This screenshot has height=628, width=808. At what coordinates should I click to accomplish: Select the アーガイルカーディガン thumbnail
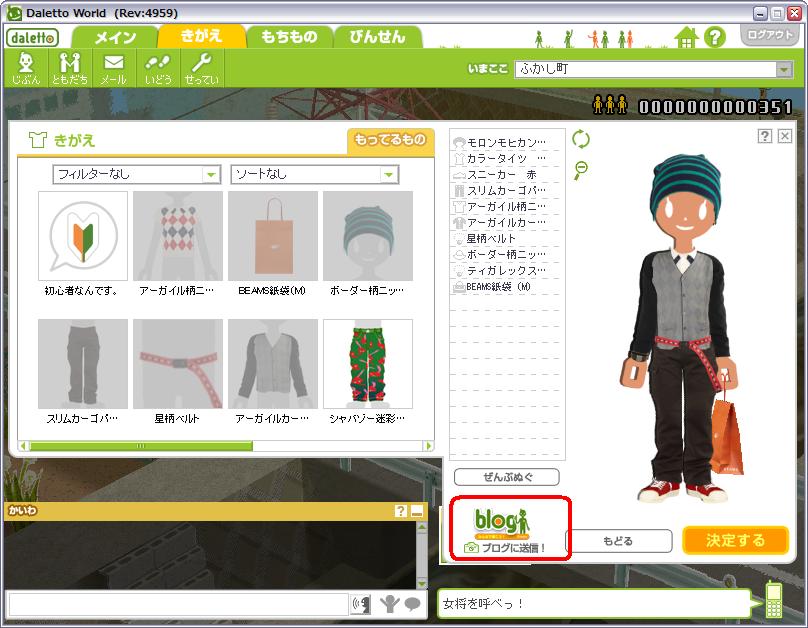(273, 364)
